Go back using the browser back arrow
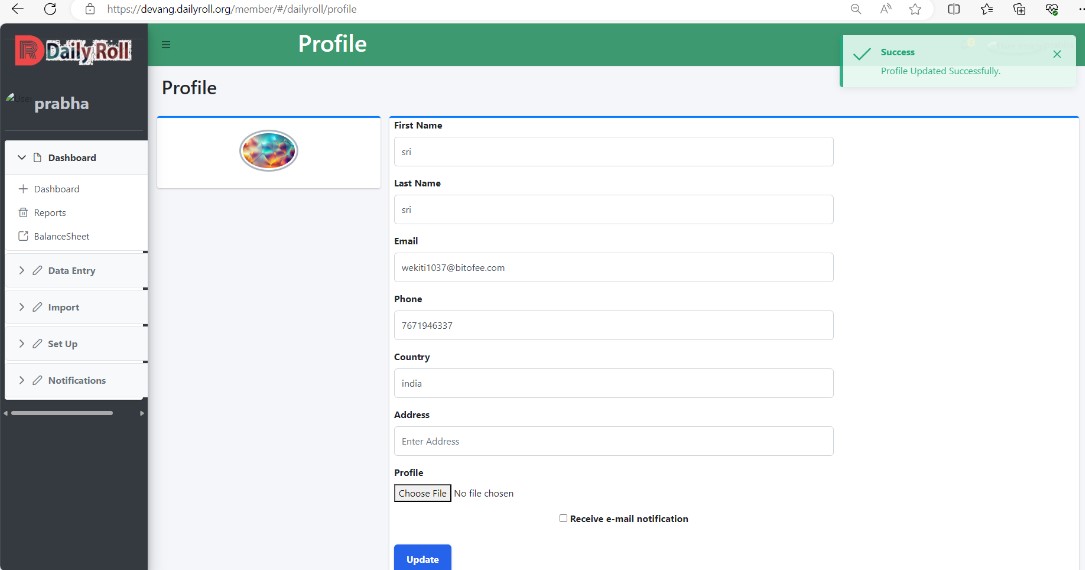 tap(17, 9)
